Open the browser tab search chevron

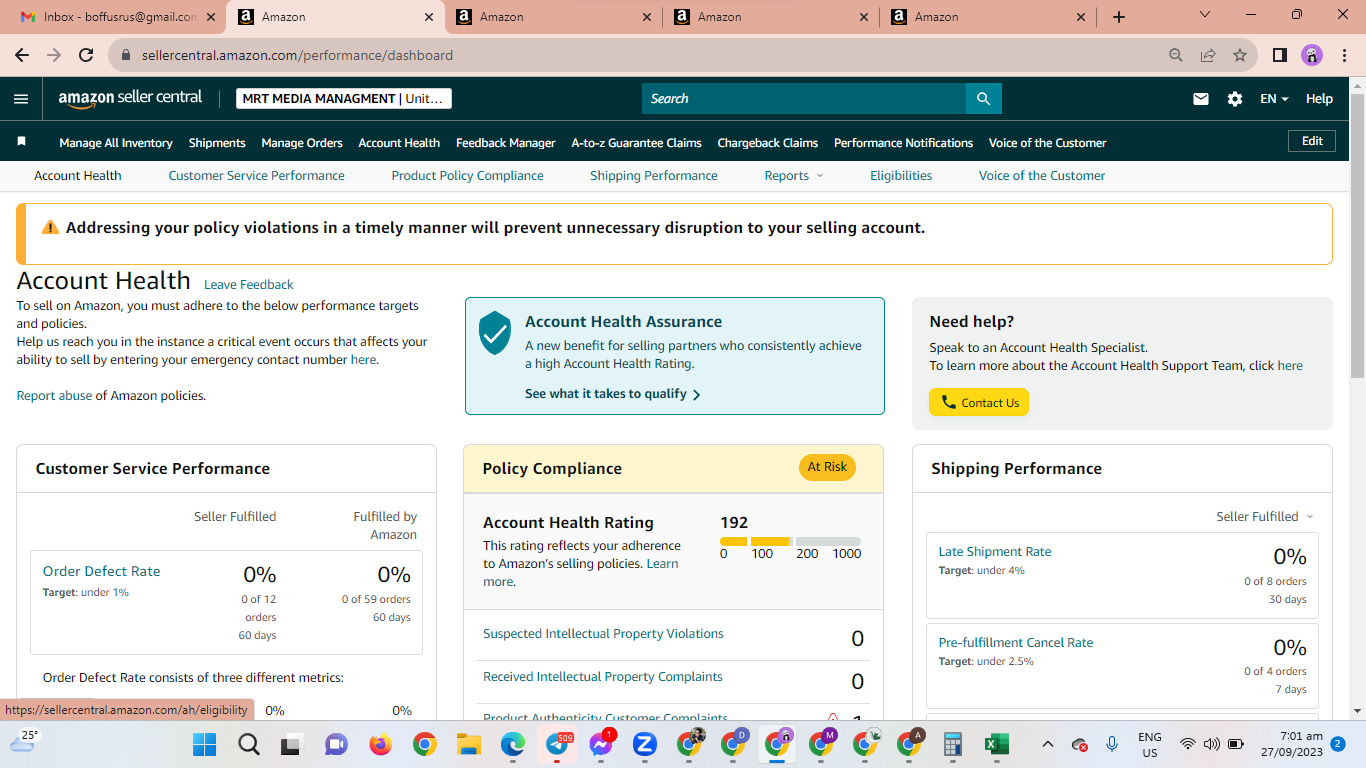1205,15
